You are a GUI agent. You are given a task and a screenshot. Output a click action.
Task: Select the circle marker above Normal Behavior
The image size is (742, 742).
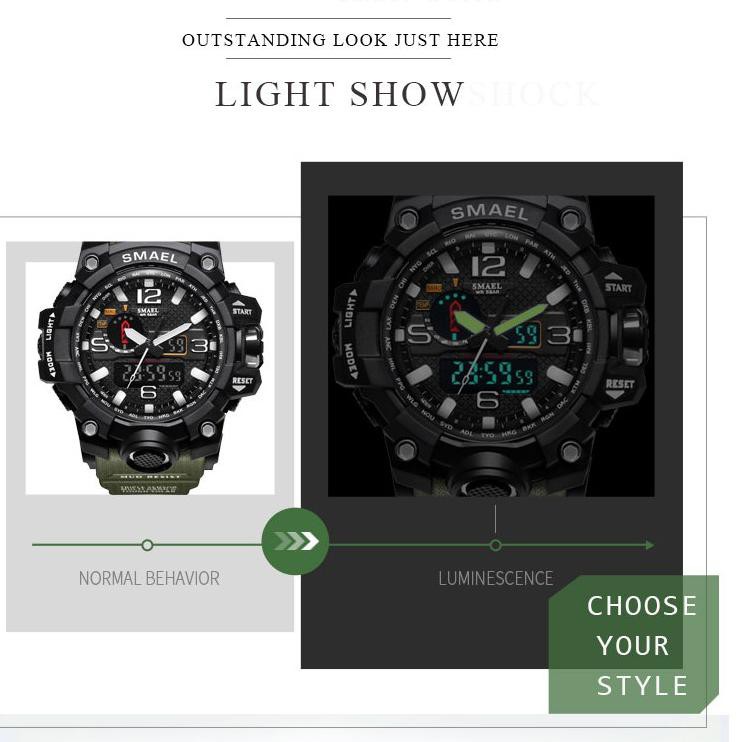click(147, 545)
